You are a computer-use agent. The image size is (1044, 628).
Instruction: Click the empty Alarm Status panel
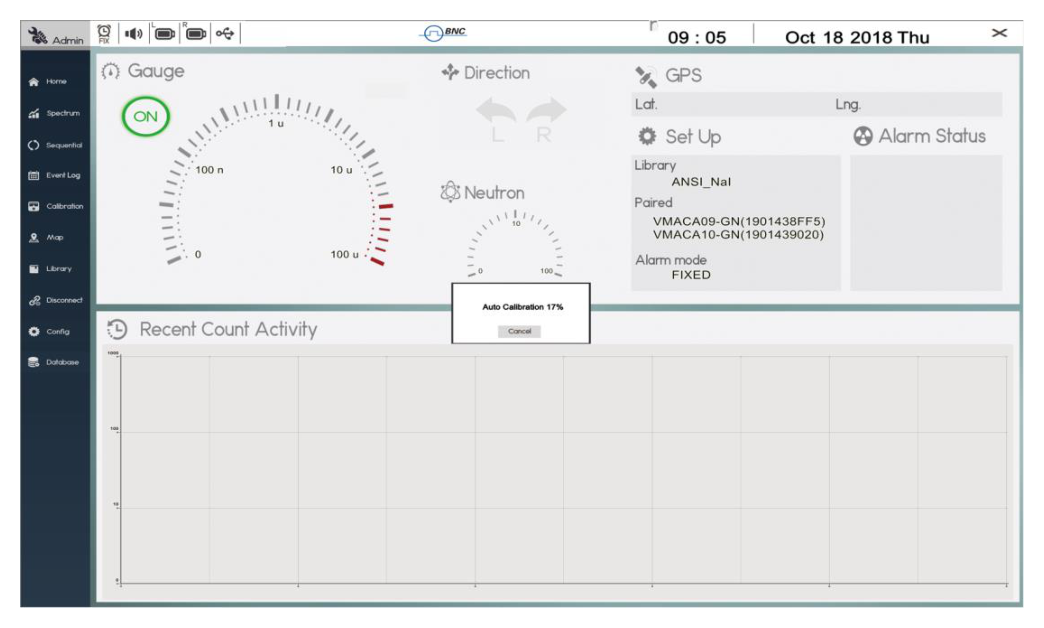(925, 223)
